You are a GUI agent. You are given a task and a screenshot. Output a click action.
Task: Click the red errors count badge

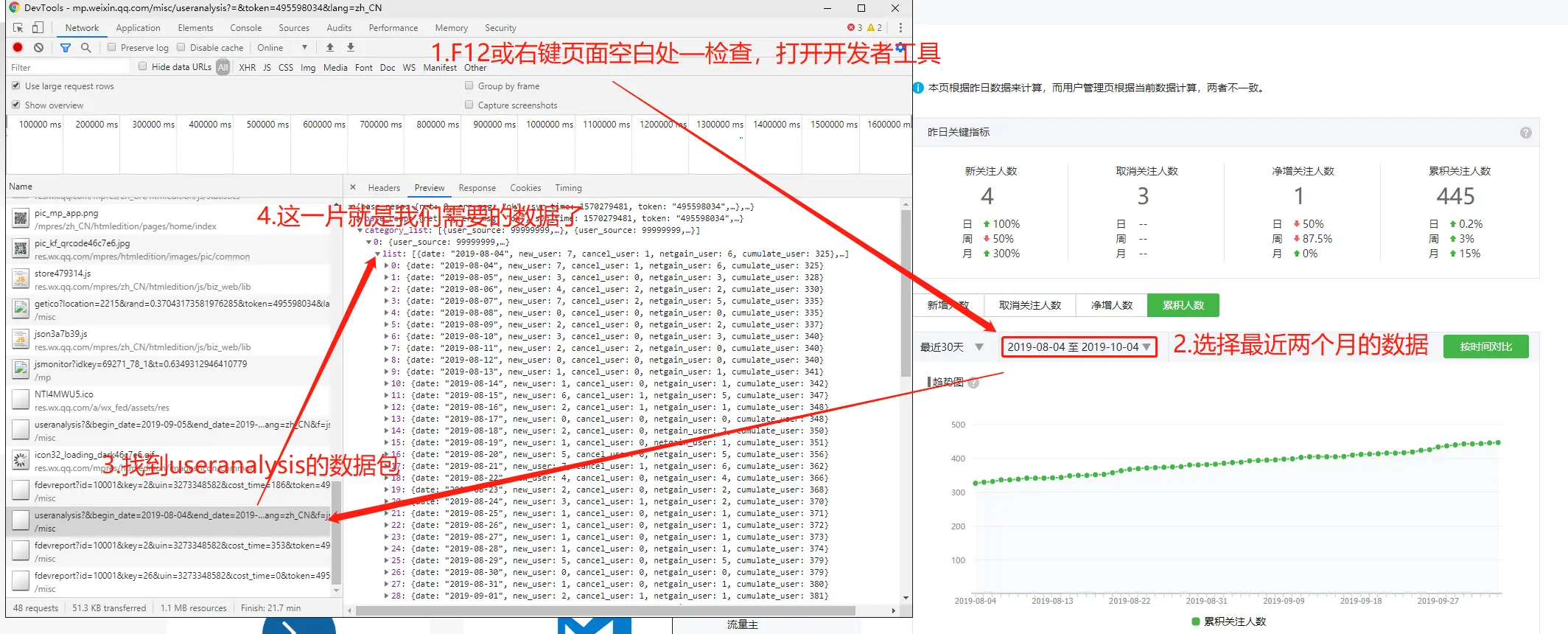(x=855, y=27)
